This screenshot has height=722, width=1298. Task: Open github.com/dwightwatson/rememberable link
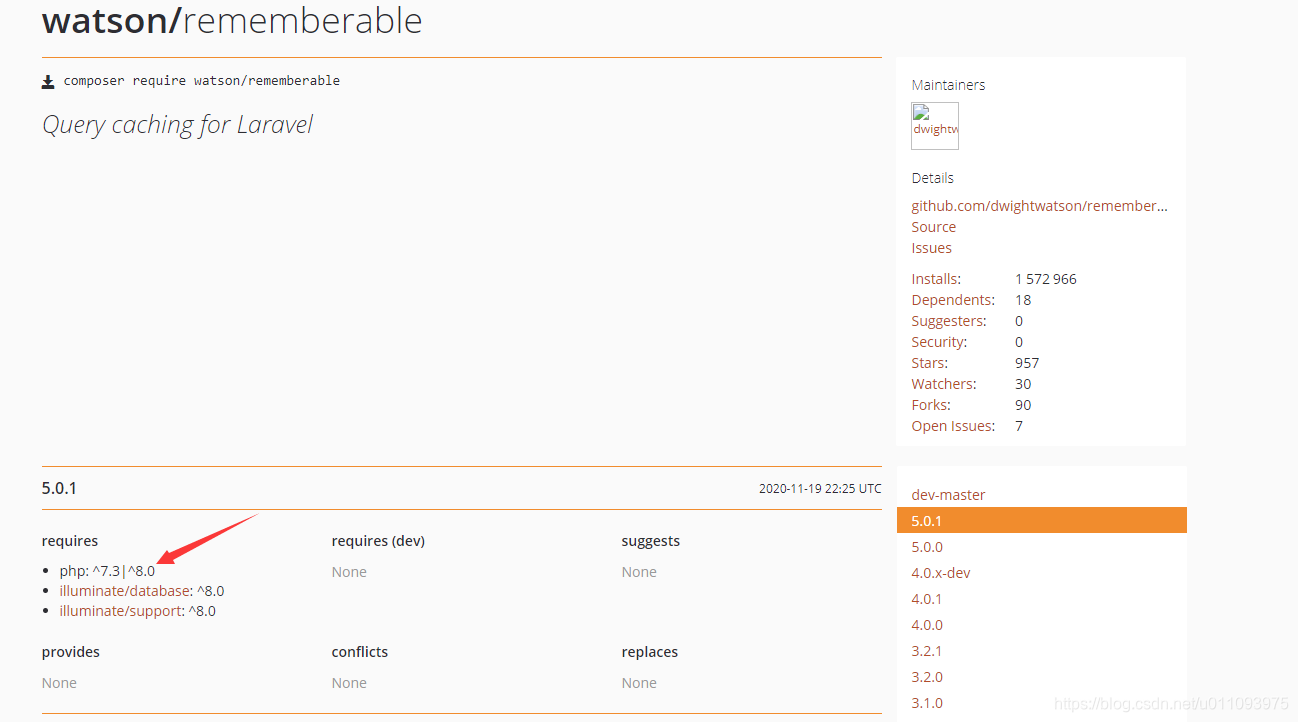click(x=1040, y=206)
